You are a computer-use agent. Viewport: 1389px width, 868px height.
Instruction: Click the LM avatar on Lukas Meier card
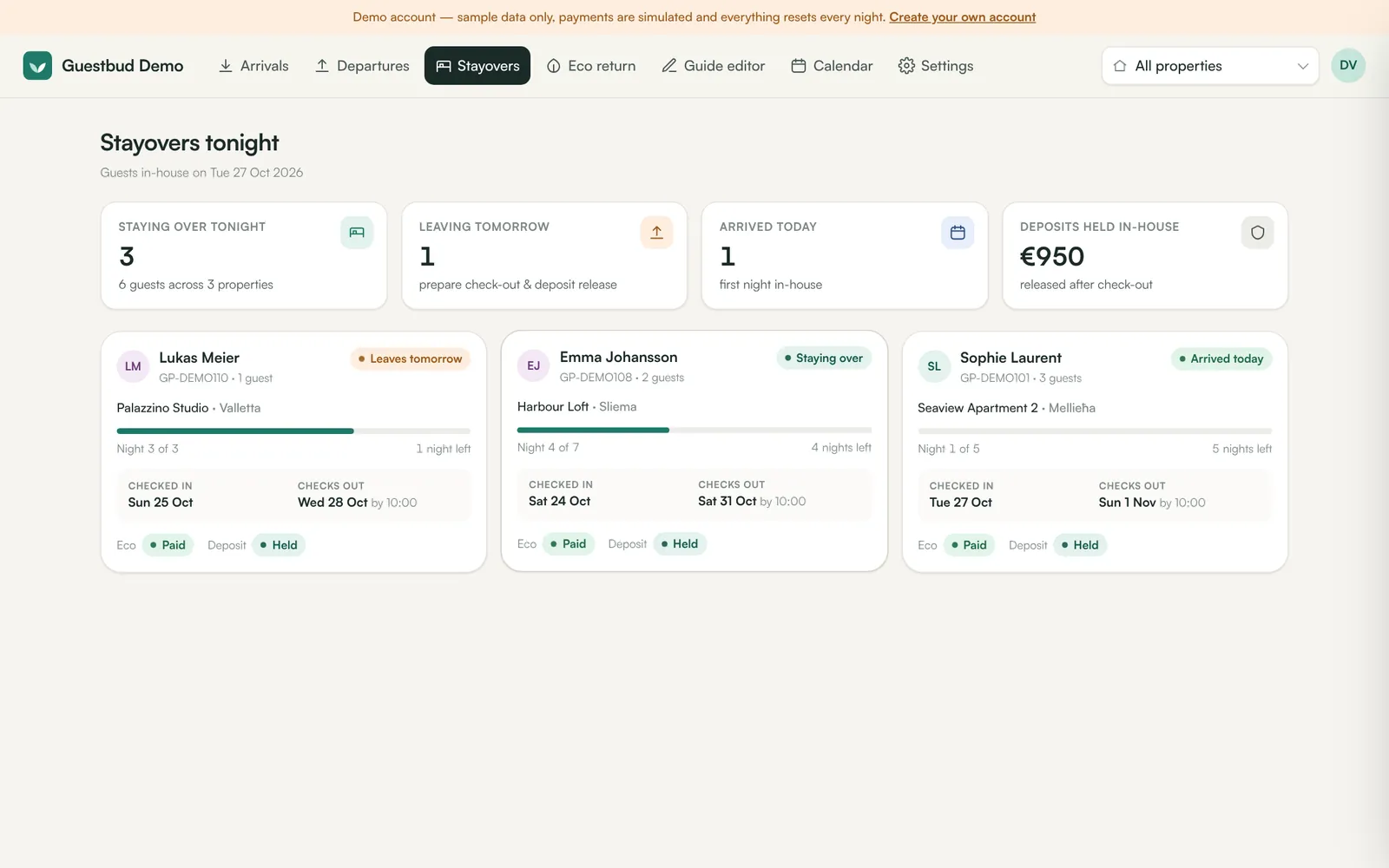point(133,366)
